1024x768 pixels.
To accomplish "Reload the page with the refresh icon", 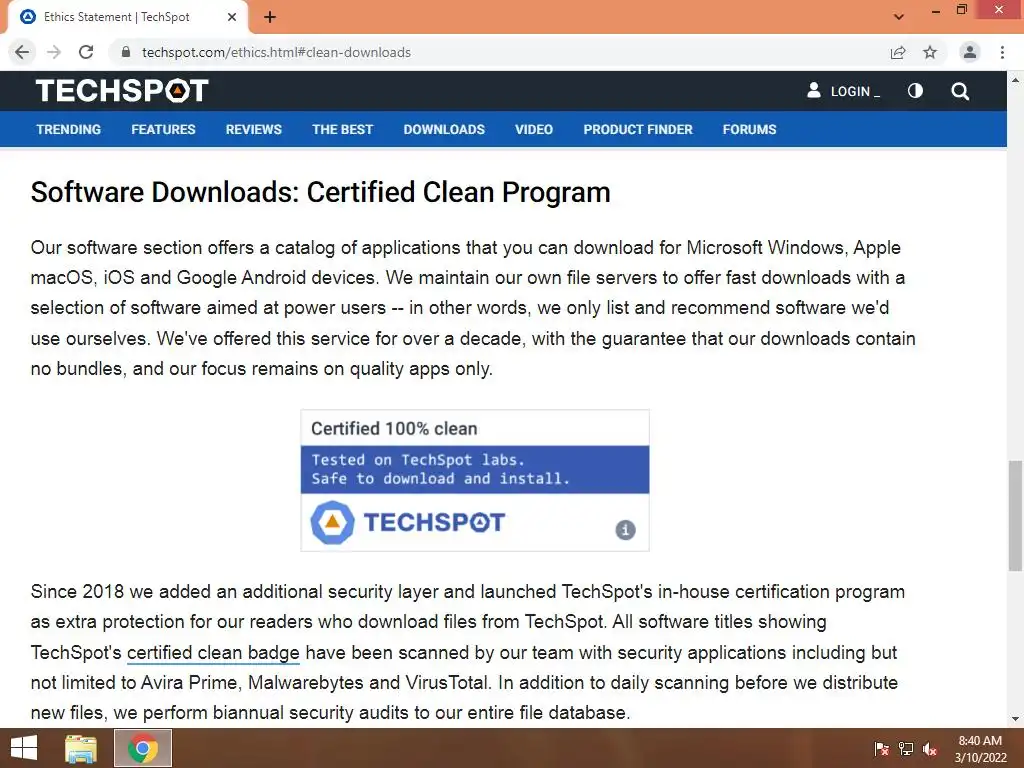I will (86, 52).
